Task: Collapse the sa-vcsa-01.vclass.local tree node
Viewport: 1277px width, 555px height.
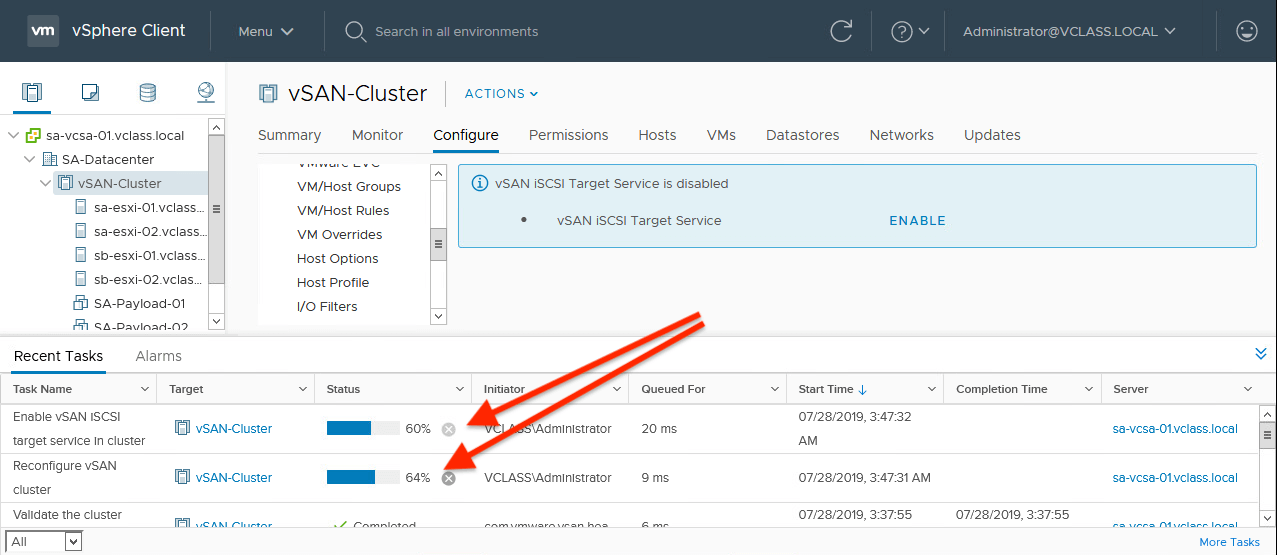Action: 13,135
